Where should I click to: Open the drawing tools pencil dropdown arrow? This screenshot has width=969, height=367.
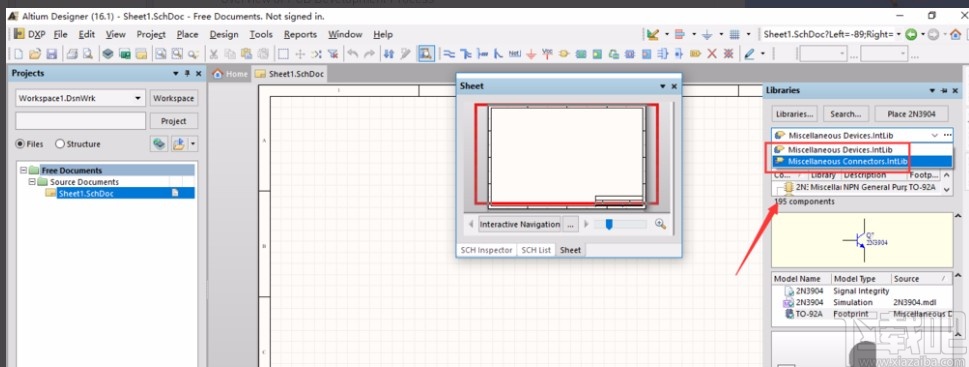pos(762,54)
